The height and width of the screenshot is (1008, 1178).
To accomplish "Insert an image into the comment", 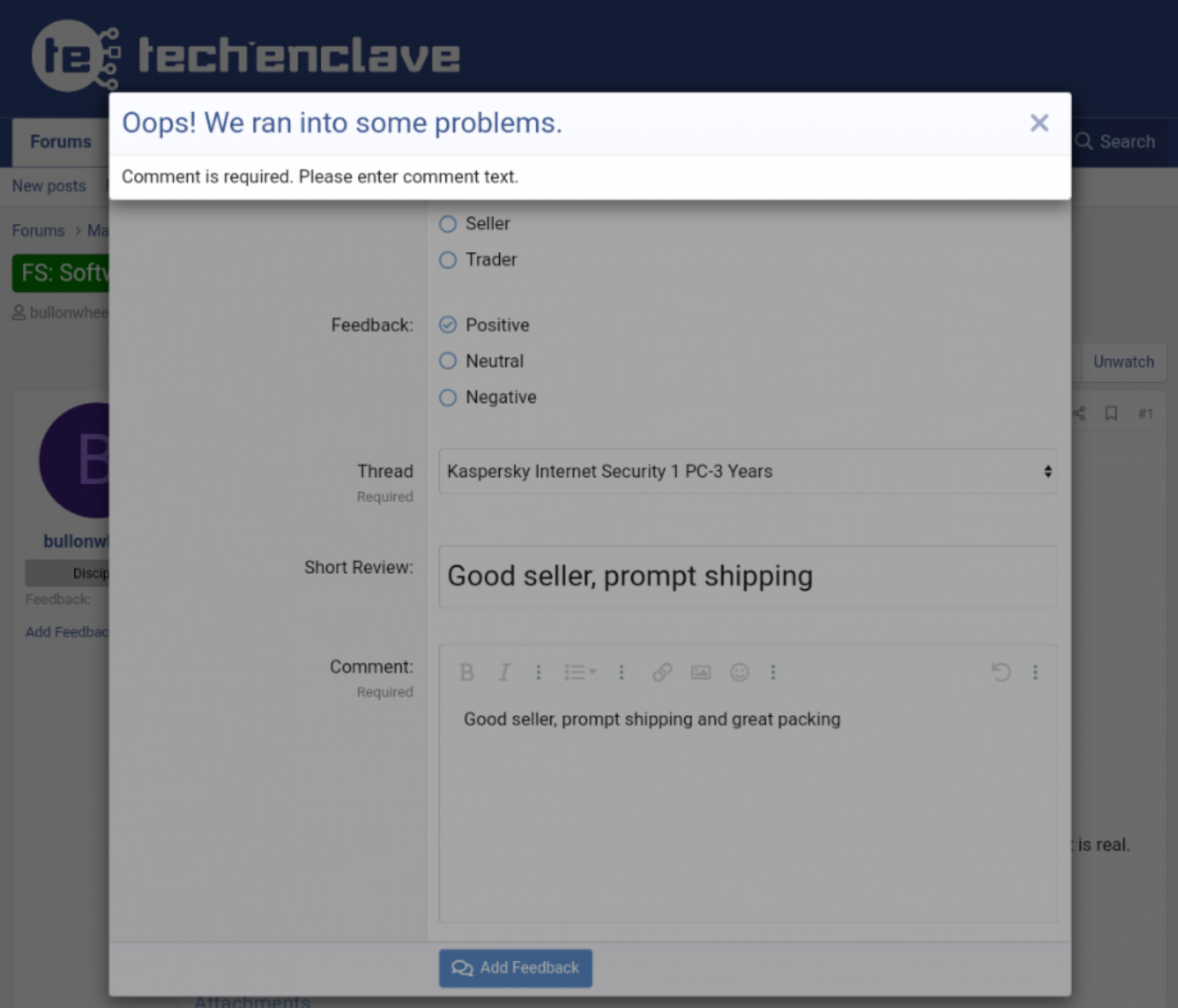I will pyautogui.click(x=700, y=672).
